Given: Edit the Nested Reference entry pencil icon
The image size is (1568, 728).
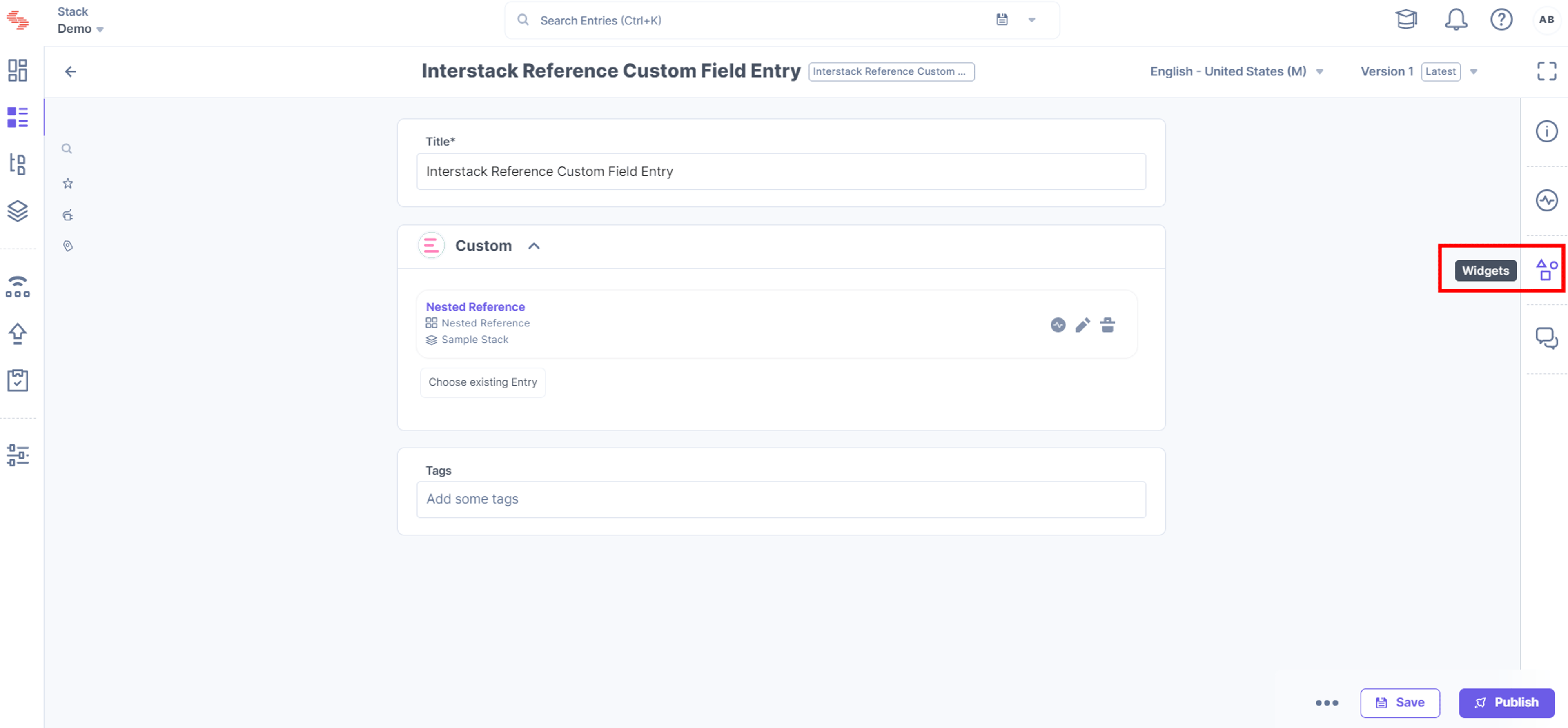Looking at the screenshot, I should point(1082,325).
